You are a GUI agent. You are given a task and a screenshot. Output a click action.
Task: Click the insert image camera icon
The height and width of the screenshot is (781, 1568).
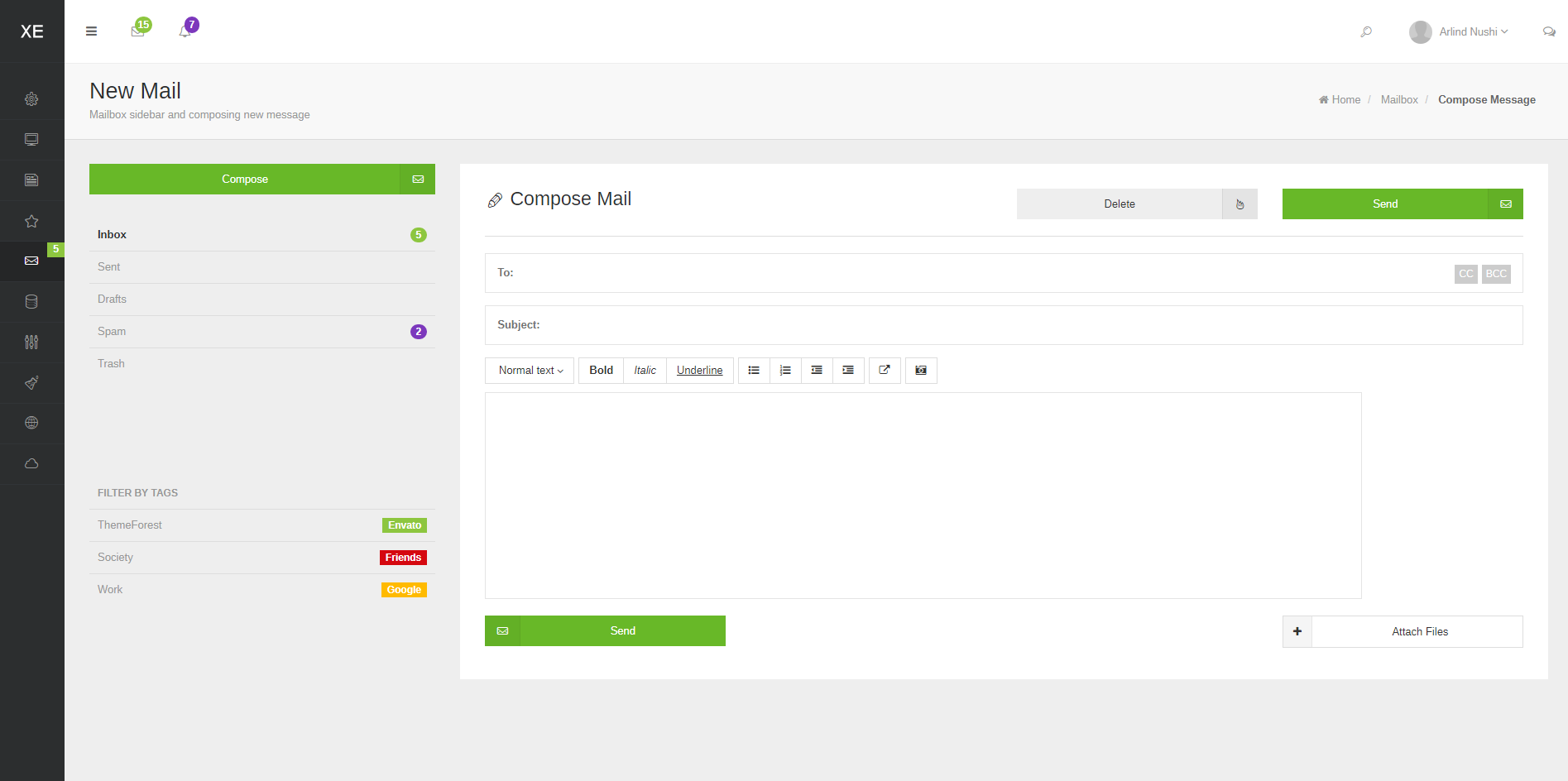tap(921, 371)
